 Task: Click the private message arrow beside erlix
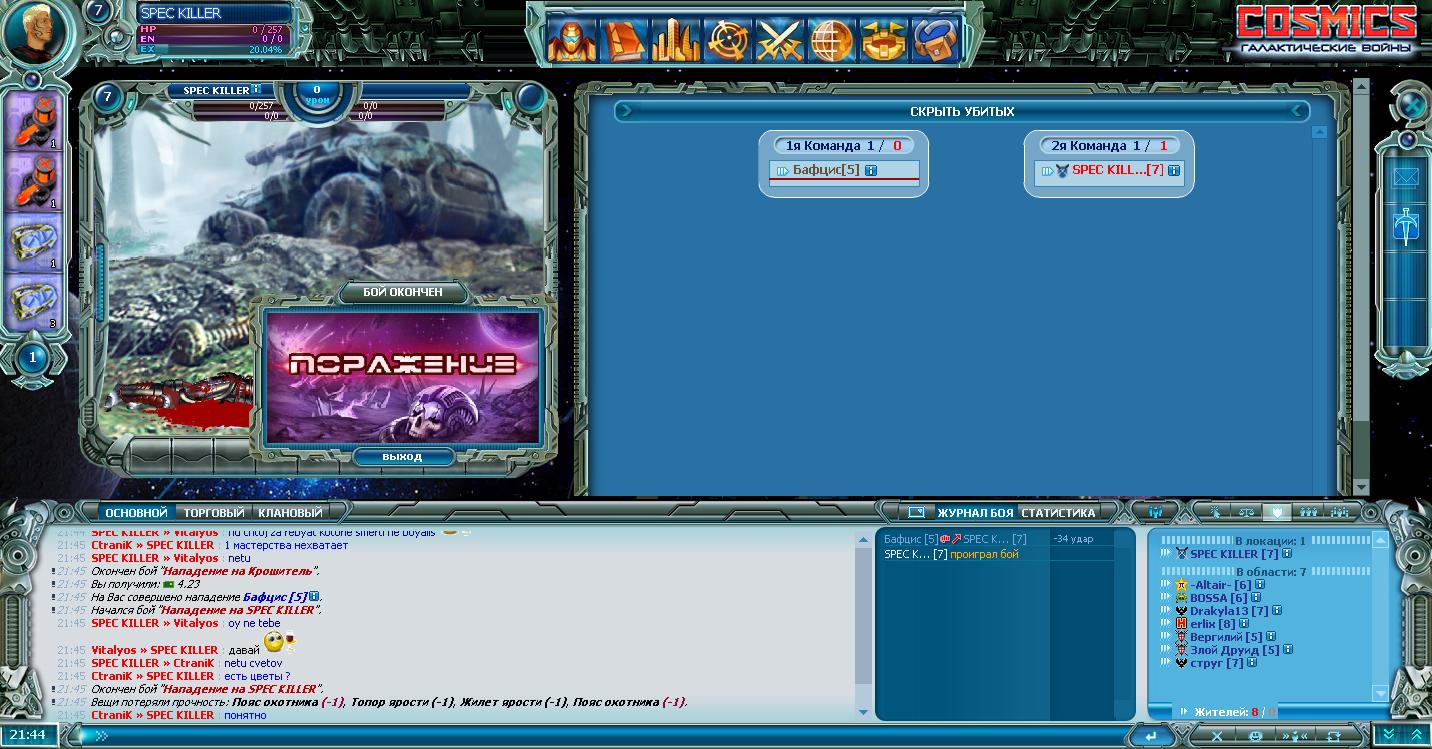[x=1165, y=624]
